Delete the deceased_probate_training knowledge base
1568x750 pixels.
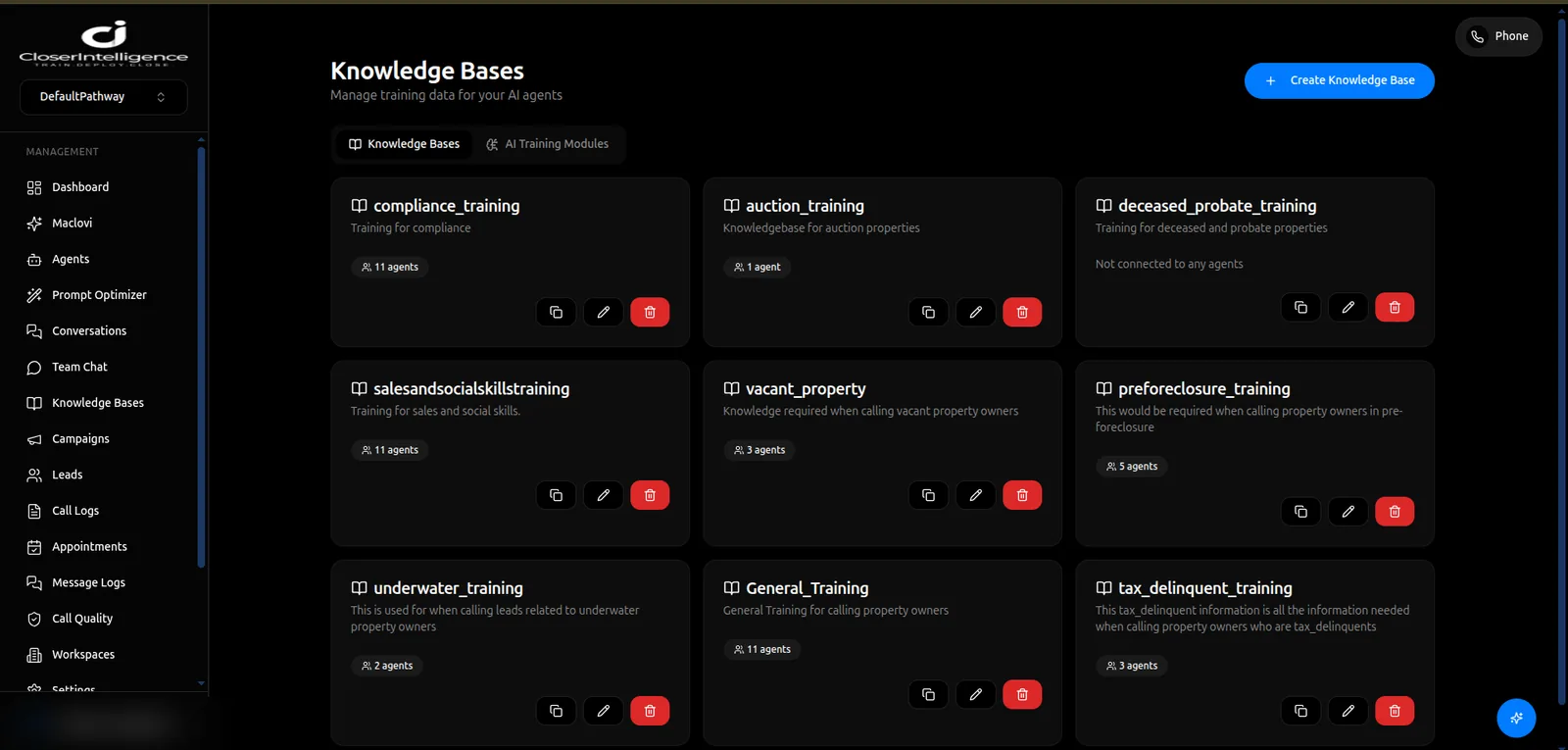click(1395, 307)
